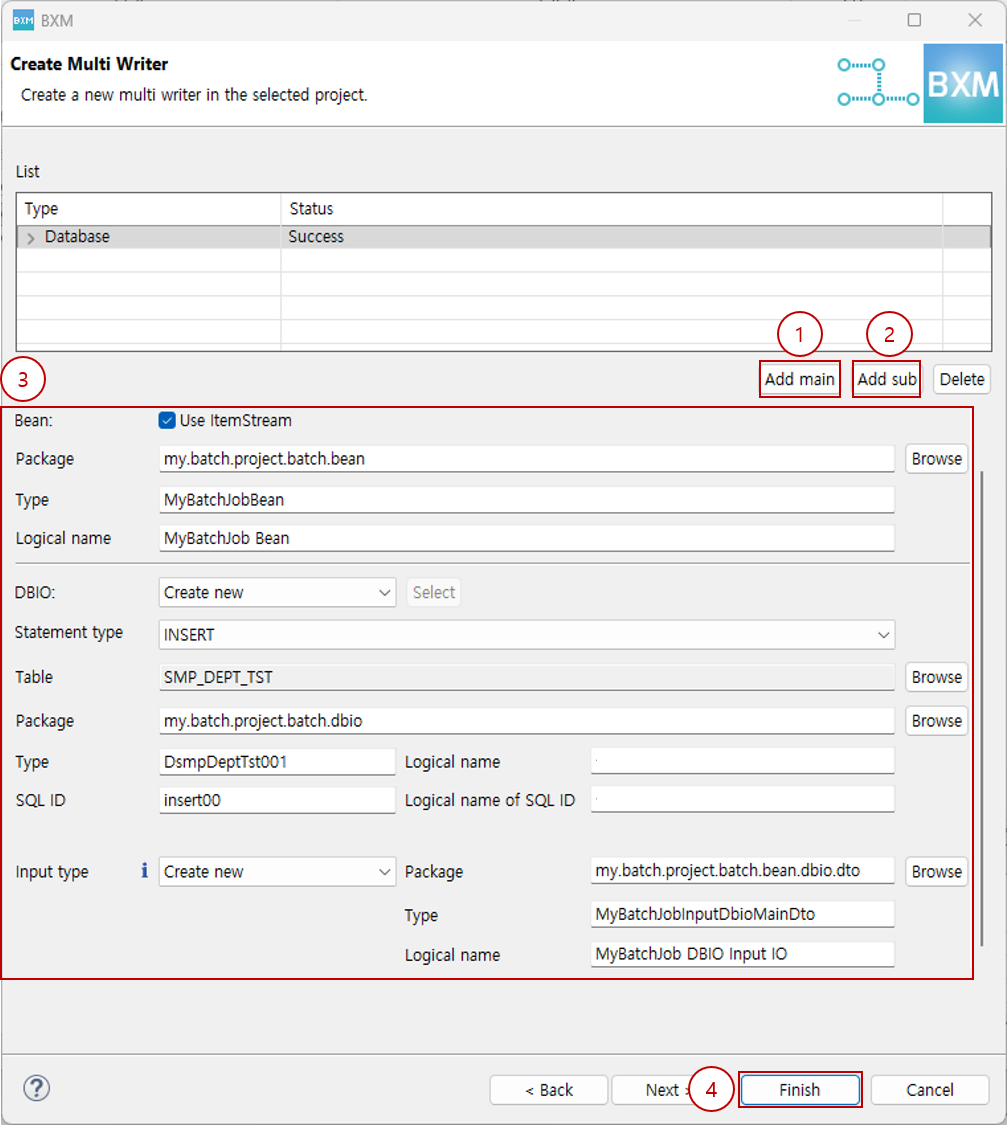This screenshot has height=1125, width=1007.
Task: Expand the Database row in the list
Action: pos(31,237)
